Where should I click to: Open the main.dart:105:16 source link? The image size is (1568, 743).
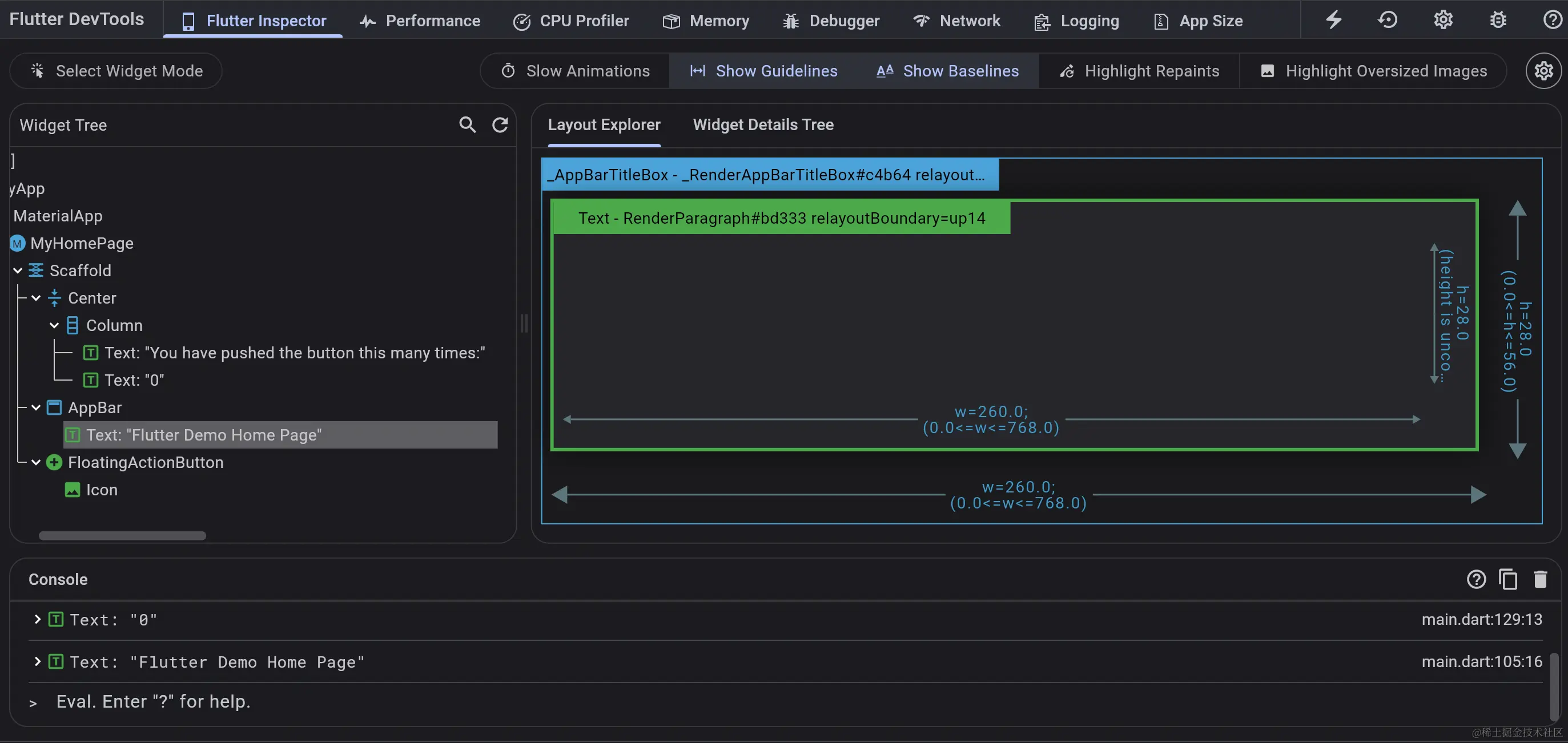tap(1482, 661)
